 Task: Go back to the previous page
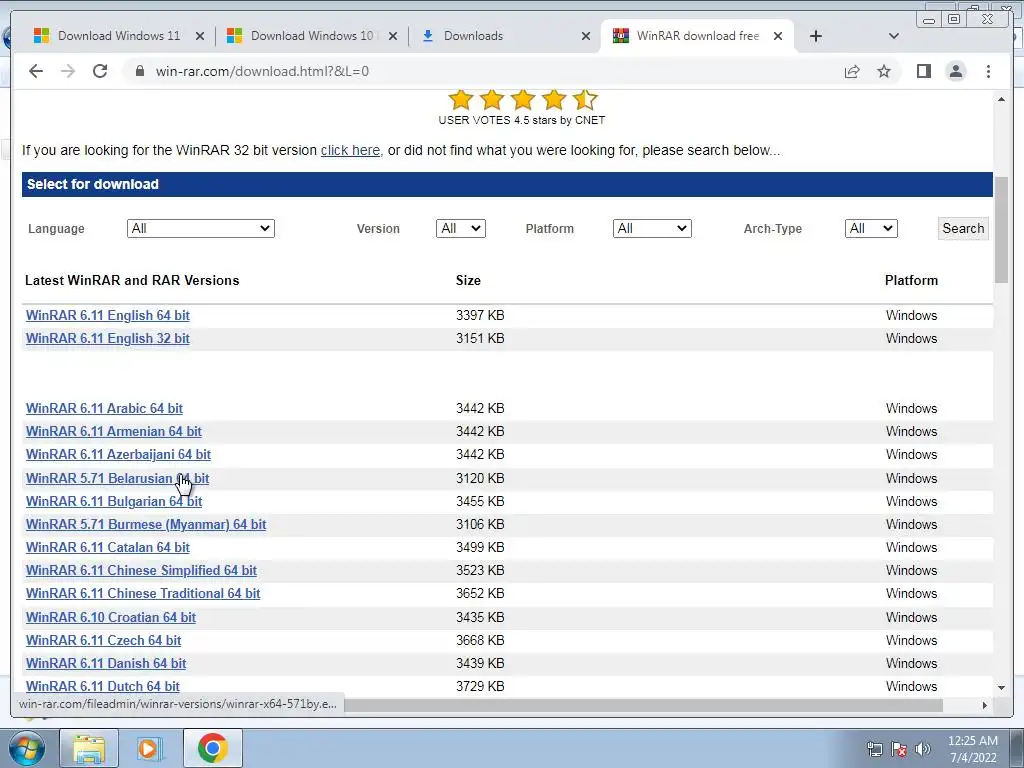pyautogui.click(x=36, y=71)
